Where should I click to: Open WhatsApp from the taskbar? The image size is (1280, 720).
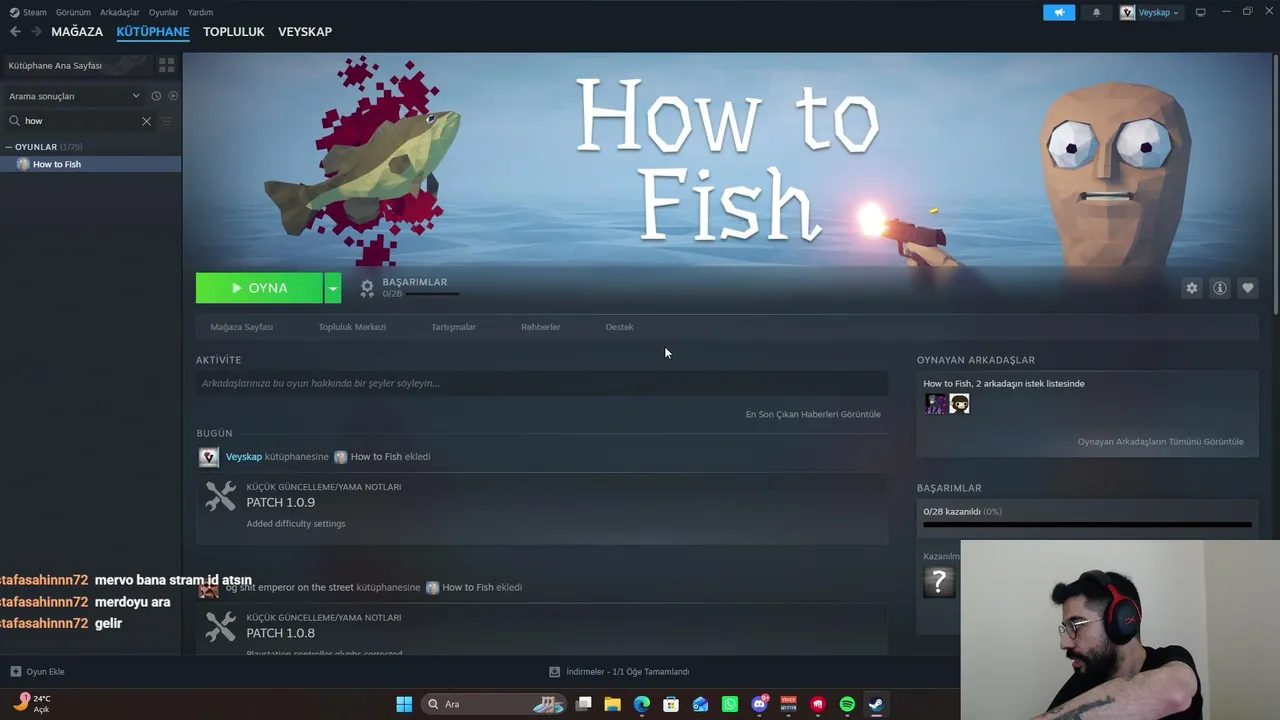pyautogui.click(x=730, y=704)
